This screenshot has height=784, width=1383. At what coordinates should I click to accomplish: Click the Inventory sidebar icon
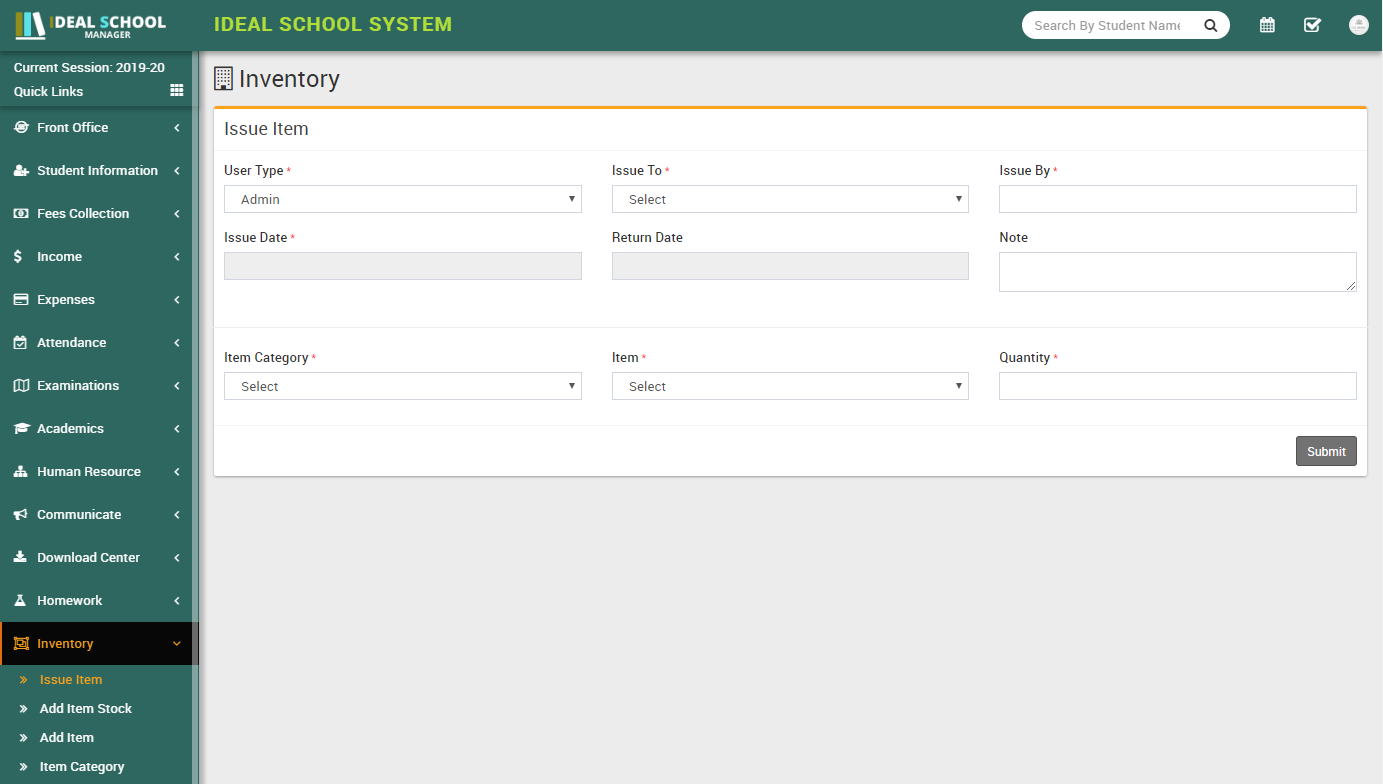21,643
